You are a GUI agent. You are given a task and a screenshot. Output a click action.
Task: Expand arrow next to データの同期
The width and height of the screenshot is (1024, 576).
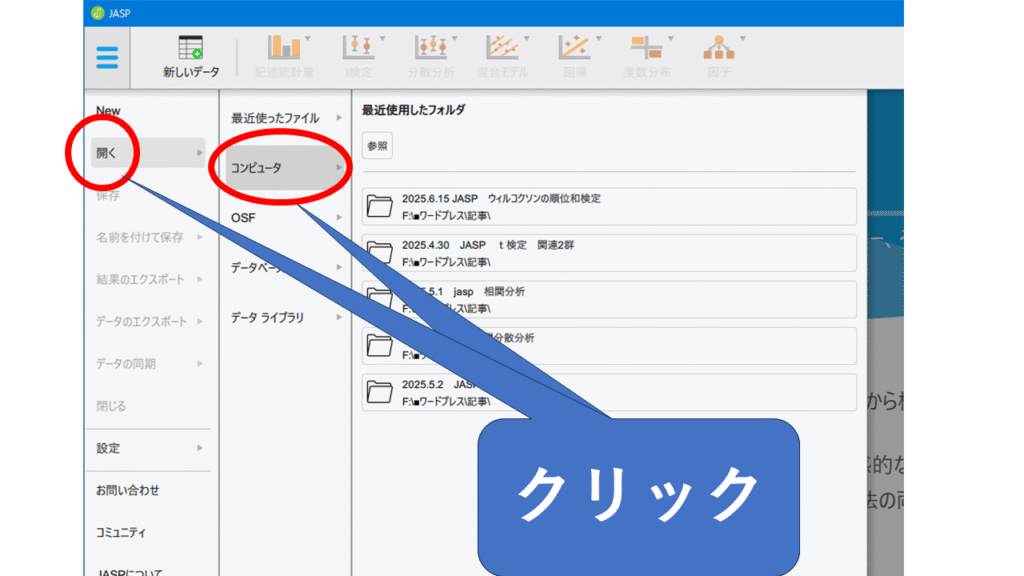coord(200,364)
